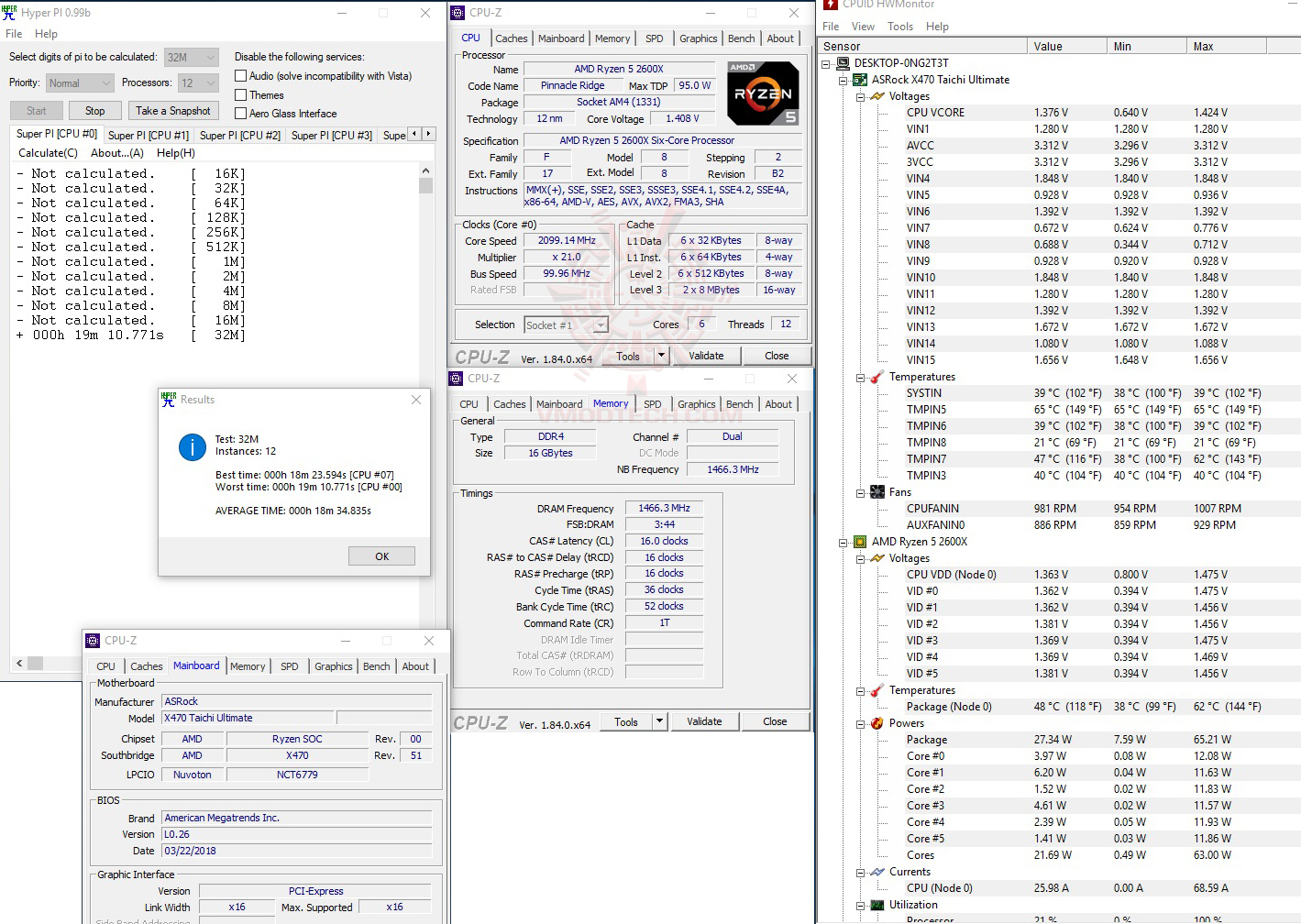
Task: Open the Socket #1 selection dropdown
Action: point(566,325)
